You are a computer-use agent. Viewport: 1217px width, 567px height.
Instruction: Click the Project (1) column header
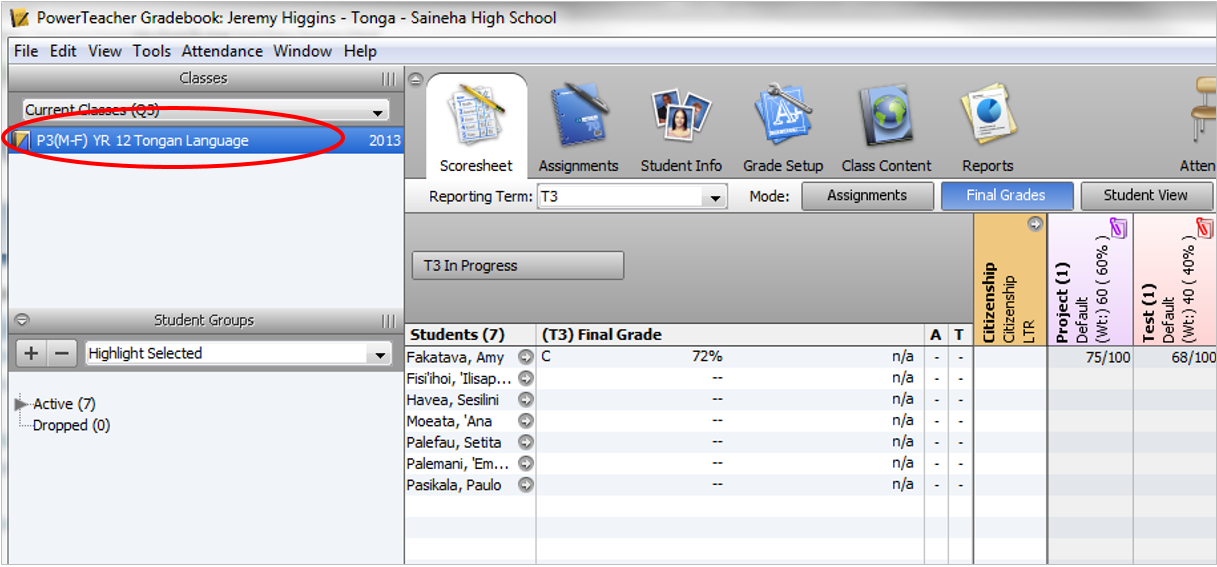coord(1090,280)
